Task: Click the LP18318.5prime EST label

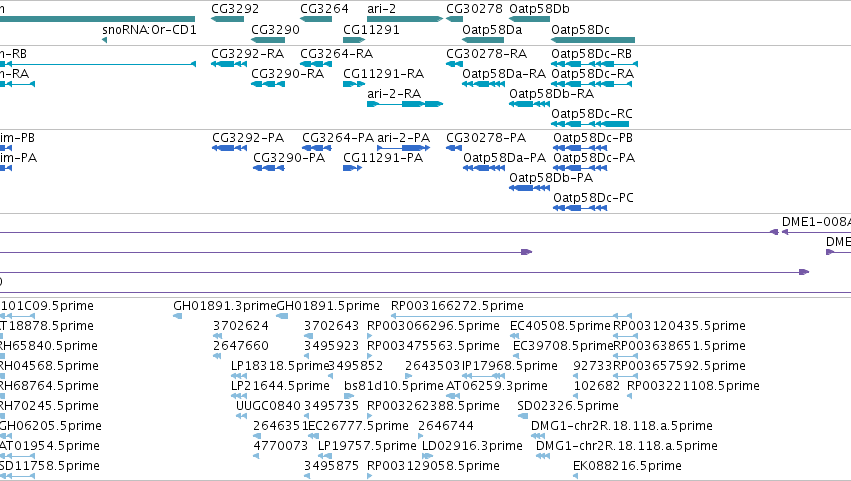Action: click(x=280, y=366)
